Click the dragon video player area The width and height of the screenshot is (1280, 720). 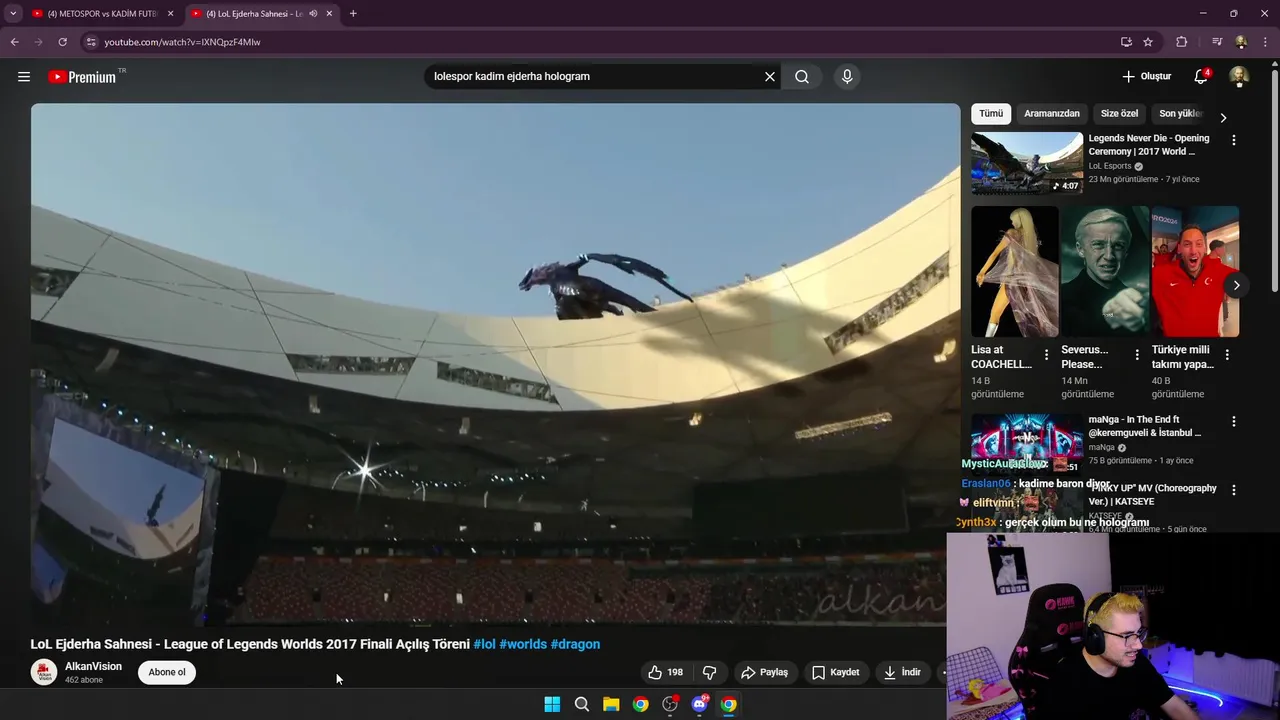click(495, 364)
